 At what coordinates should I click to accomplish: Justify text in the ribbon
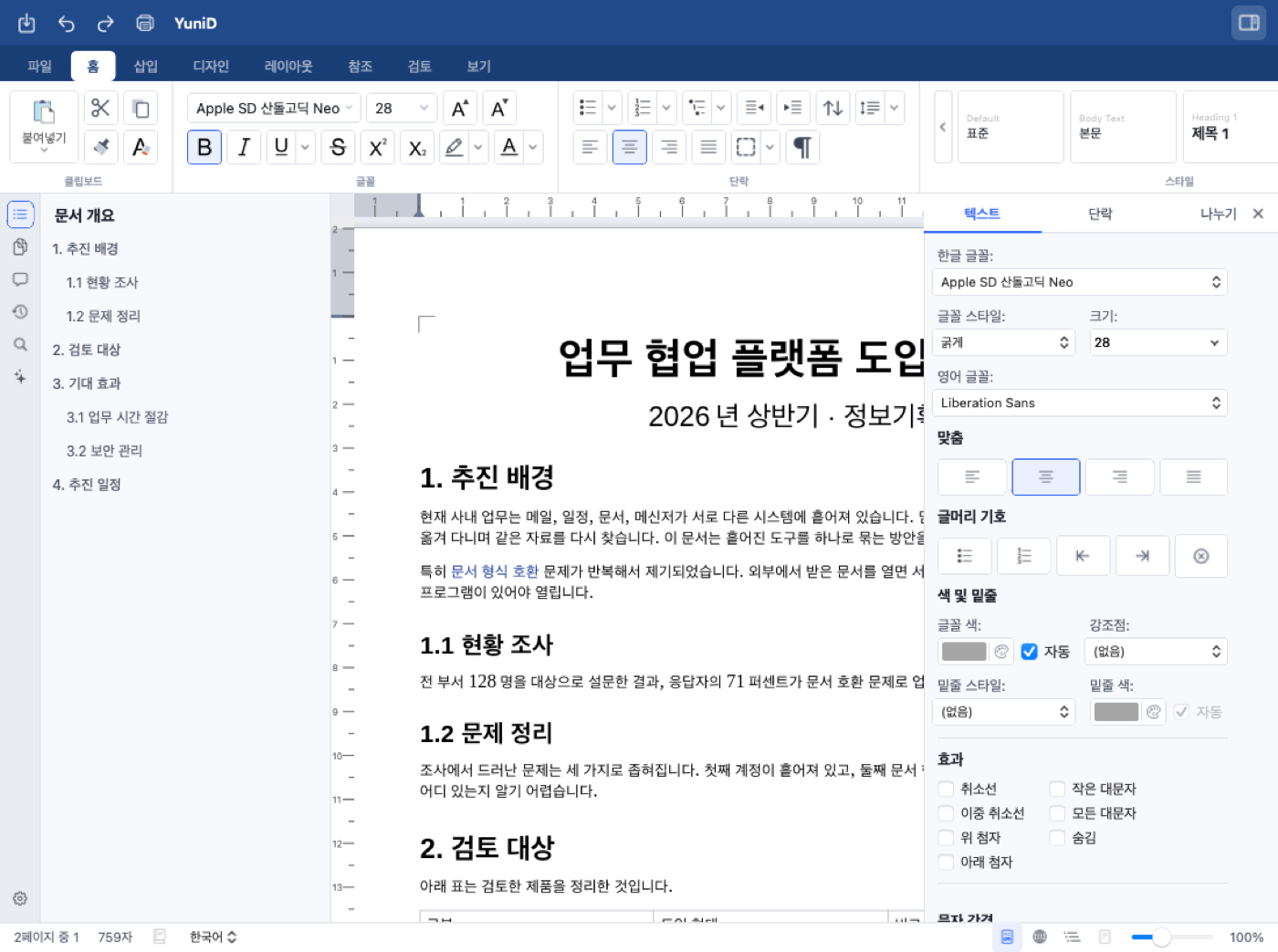708,147
